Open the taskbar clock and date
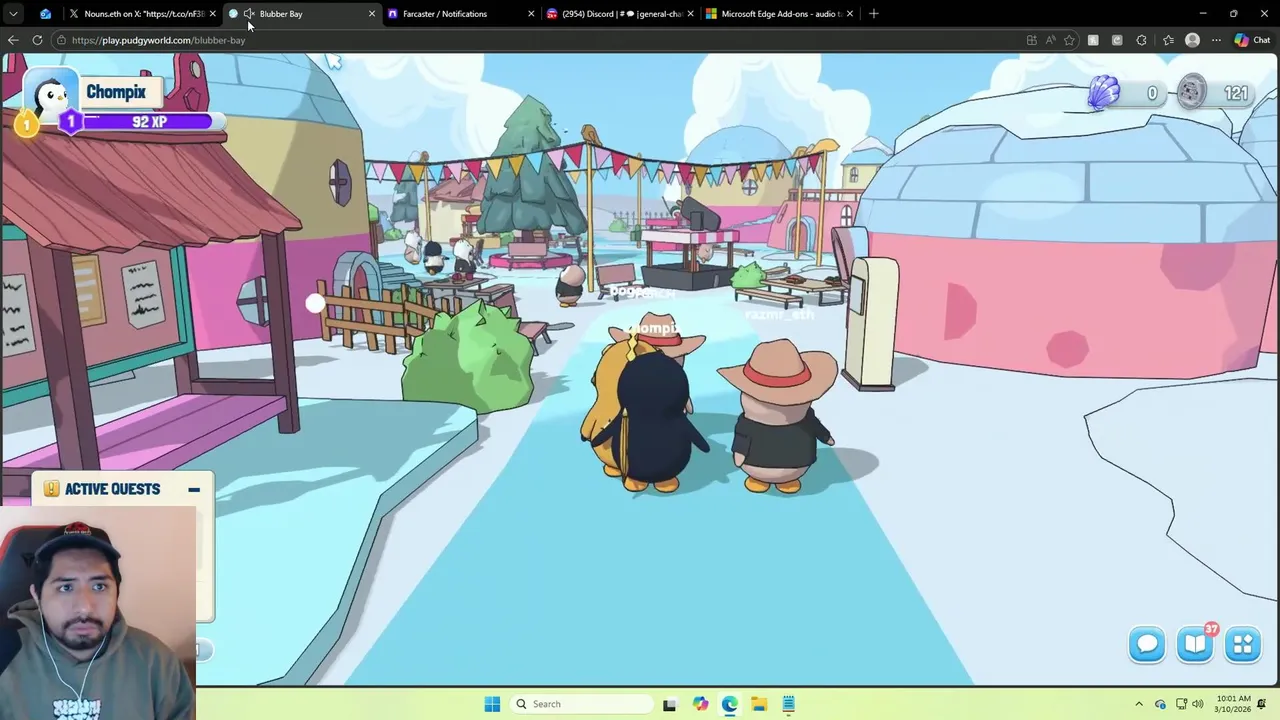1280x720 pixels. [1234, 704]
